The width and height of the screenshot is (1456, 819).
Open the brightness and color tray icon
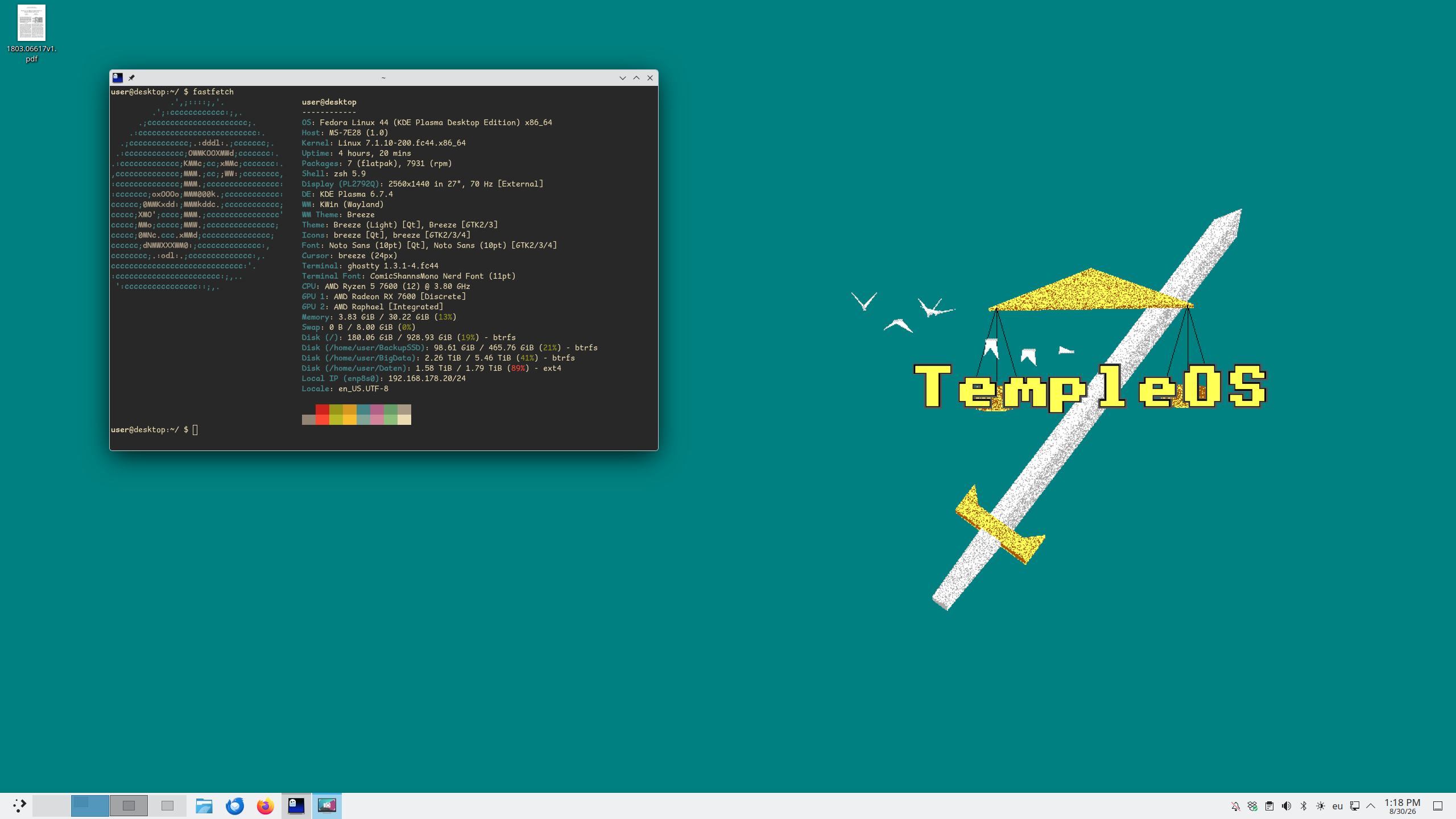click(x=1321, y=806)
